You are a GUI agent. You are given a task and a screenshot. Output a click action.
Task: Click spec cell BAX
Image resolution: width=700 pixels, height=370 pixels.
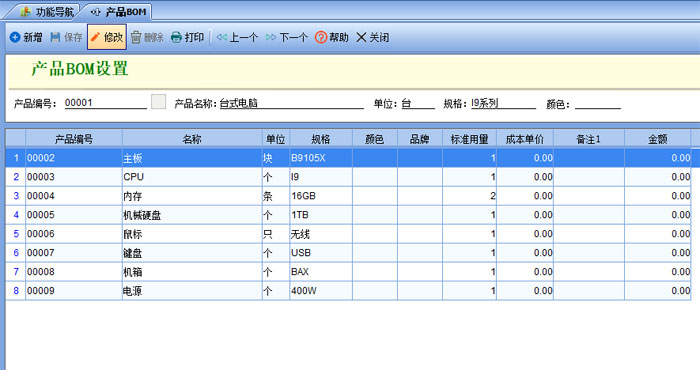click(x=321, y=272)
